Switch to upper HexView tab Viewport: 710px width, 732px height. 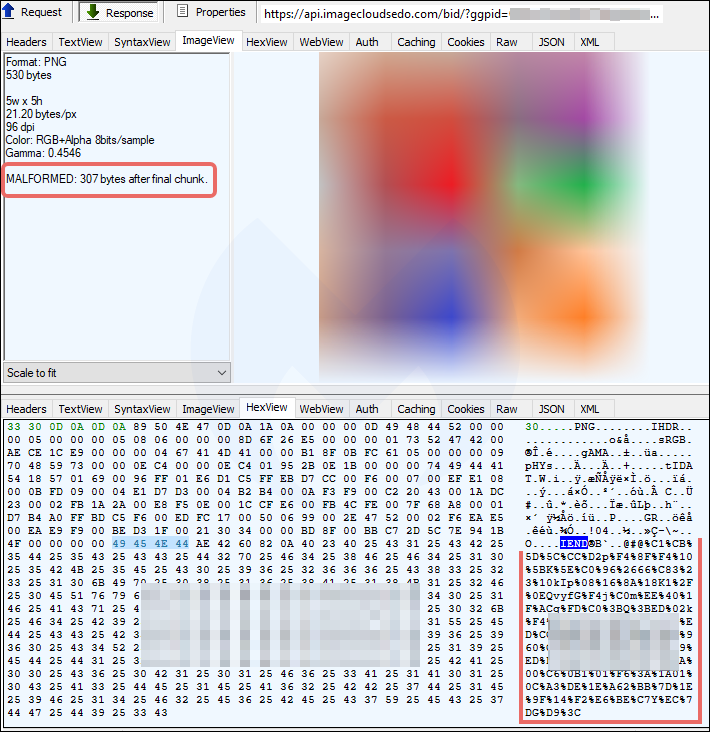click(267, 42)
